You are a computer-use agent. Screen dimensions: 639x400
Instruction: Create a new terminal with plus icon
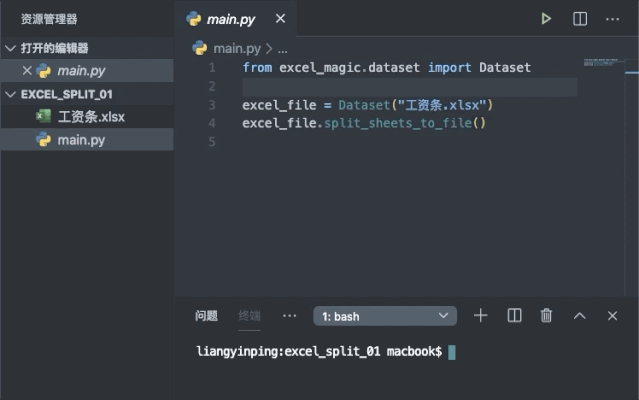coord(480,316)
